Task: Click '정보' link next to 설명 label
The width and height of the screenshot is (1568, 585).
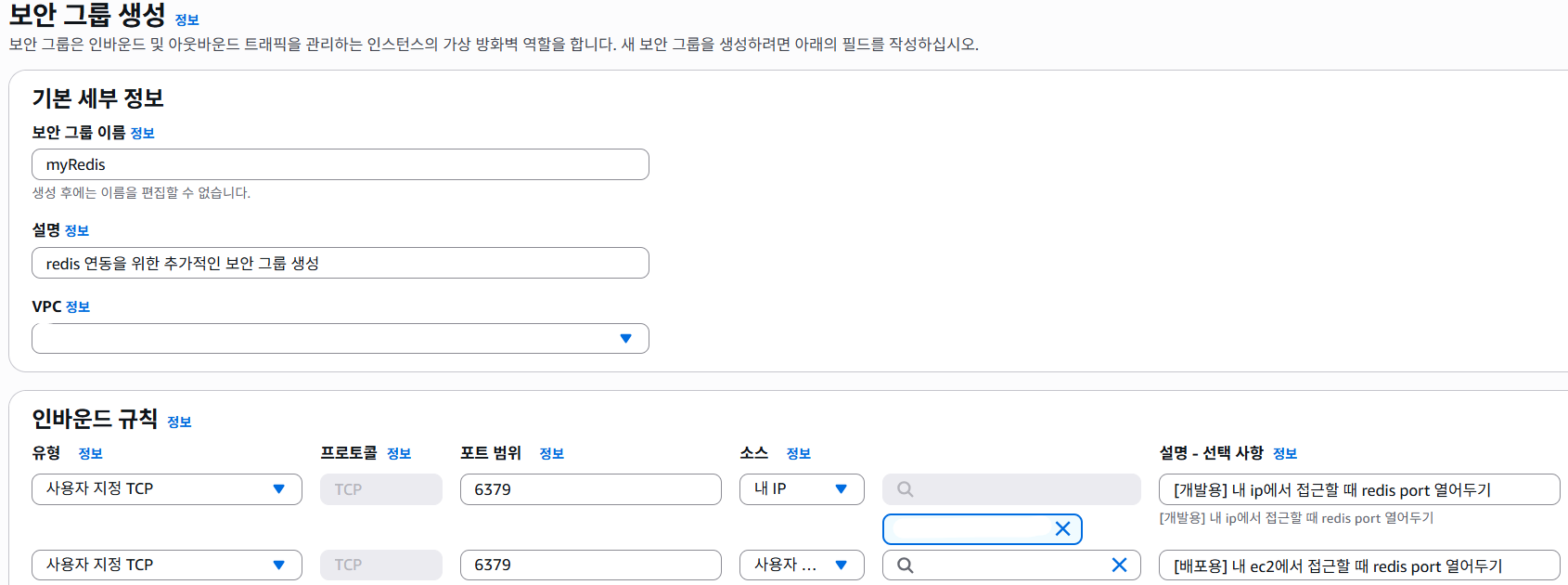Action: pos(77,231)
